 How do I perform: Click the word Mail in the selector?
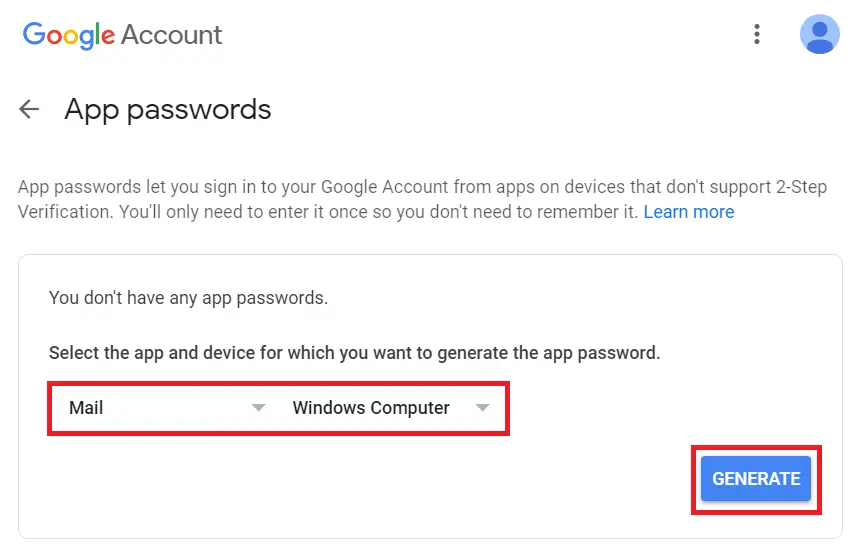click(86, 407)
